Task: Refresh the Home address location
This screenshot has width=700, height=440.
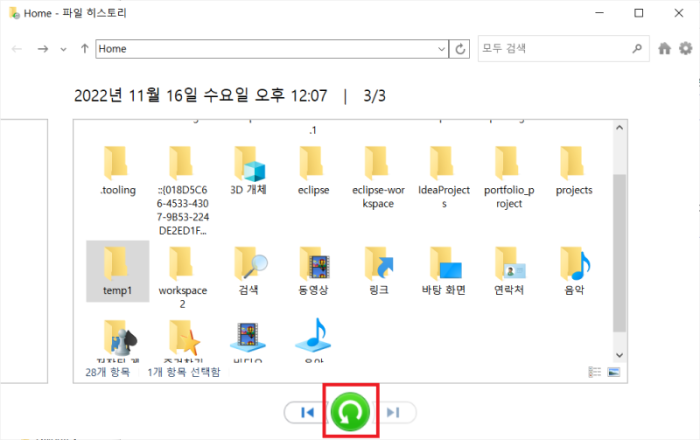Action: click(460, 49)
